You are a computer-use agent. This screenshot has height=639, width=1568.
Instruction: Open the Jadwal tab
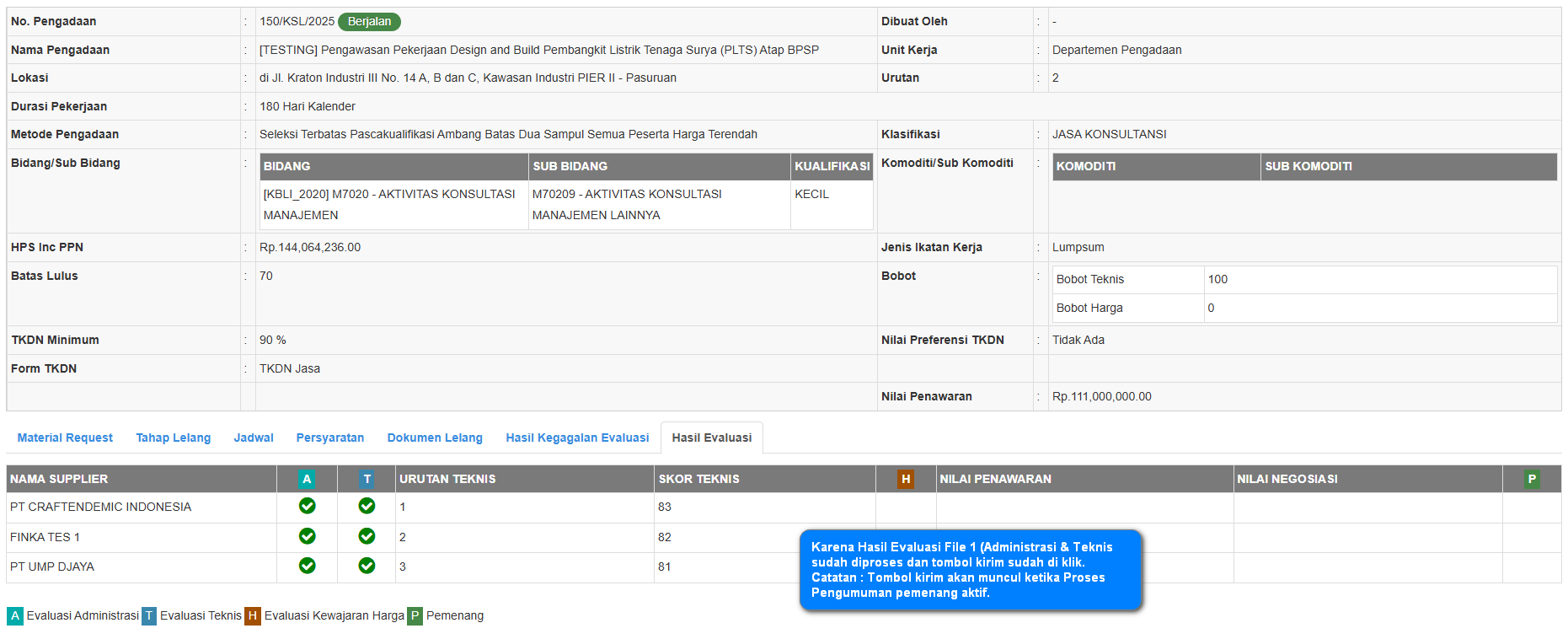click(254, 438)
